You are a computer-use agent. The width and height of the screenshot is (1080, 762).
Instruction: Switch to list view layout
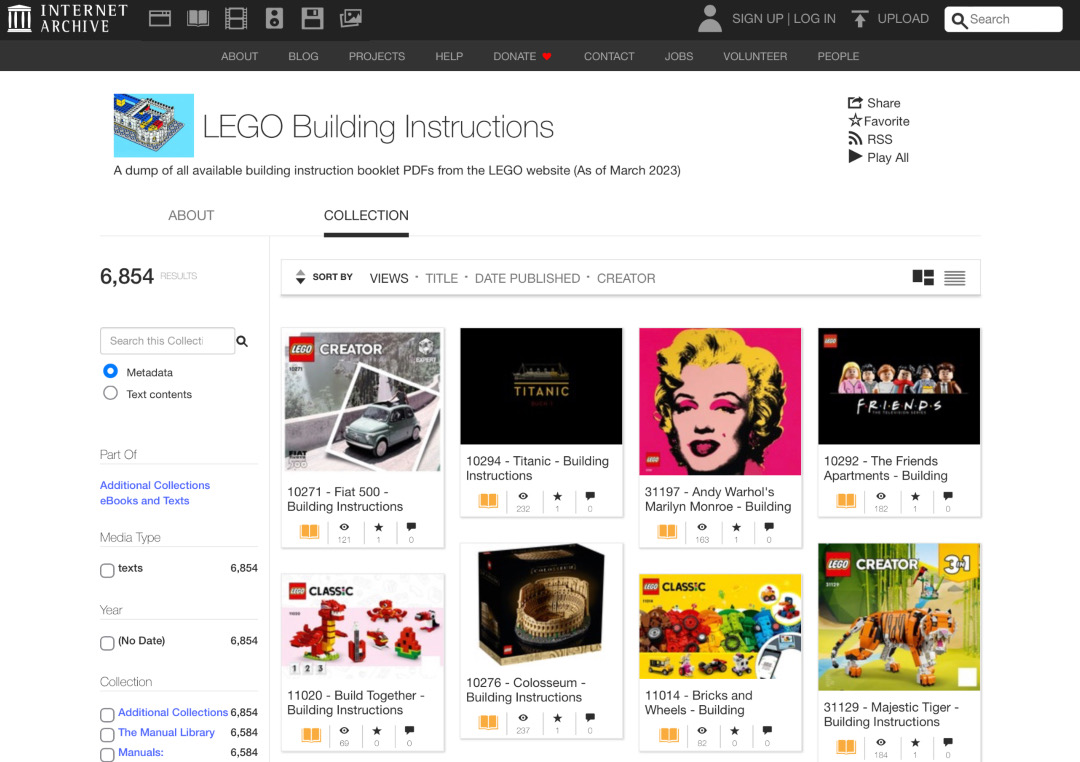tap(954, 278)
